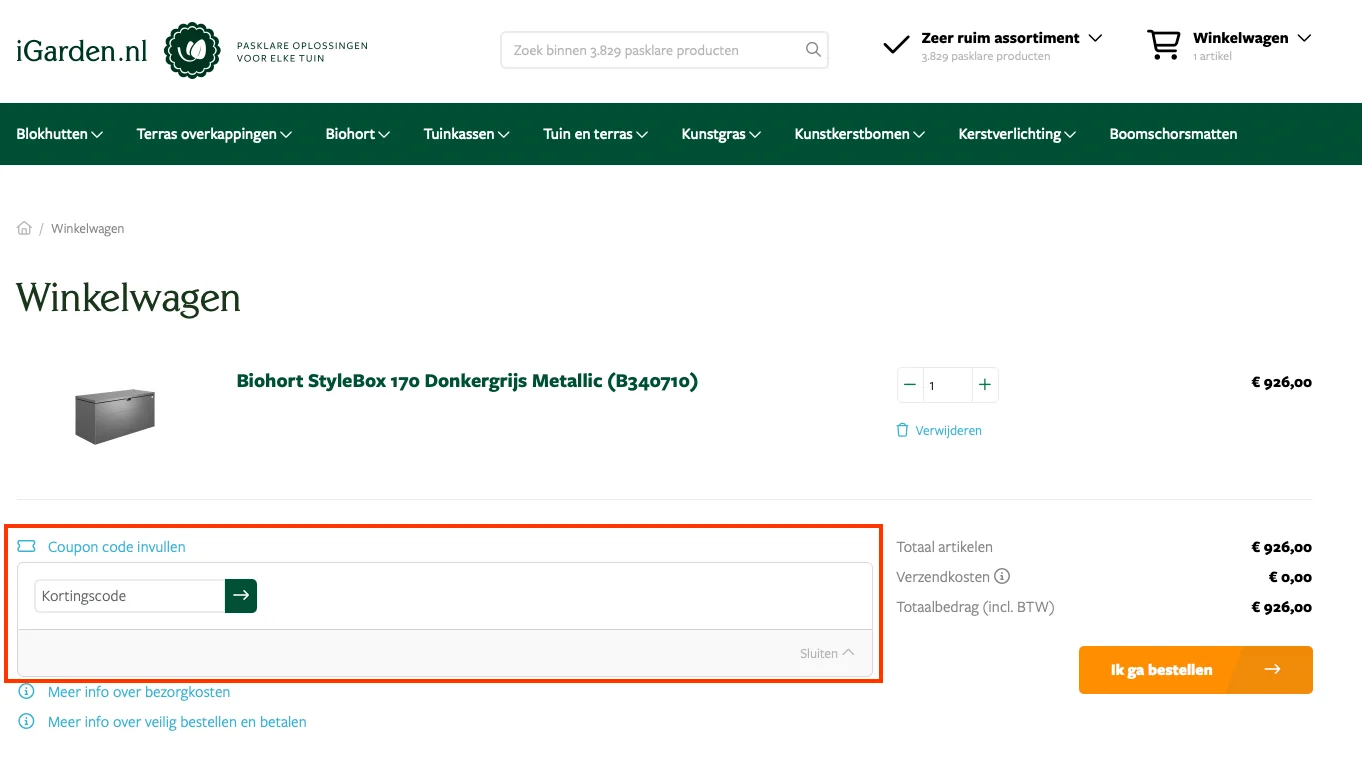Decrease quantity with the minus button

910,385
